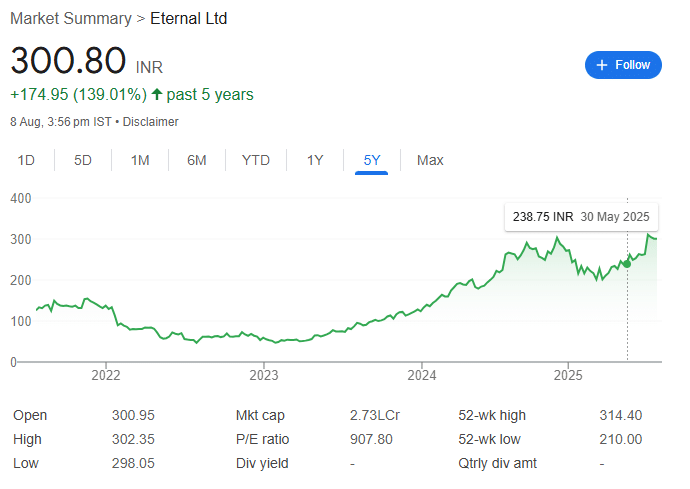The height and width of the screenshot is (489, 690).
Task: Click the 8 Aug, 3:56 pm IST timestamp
Action: tap(61, 121)
